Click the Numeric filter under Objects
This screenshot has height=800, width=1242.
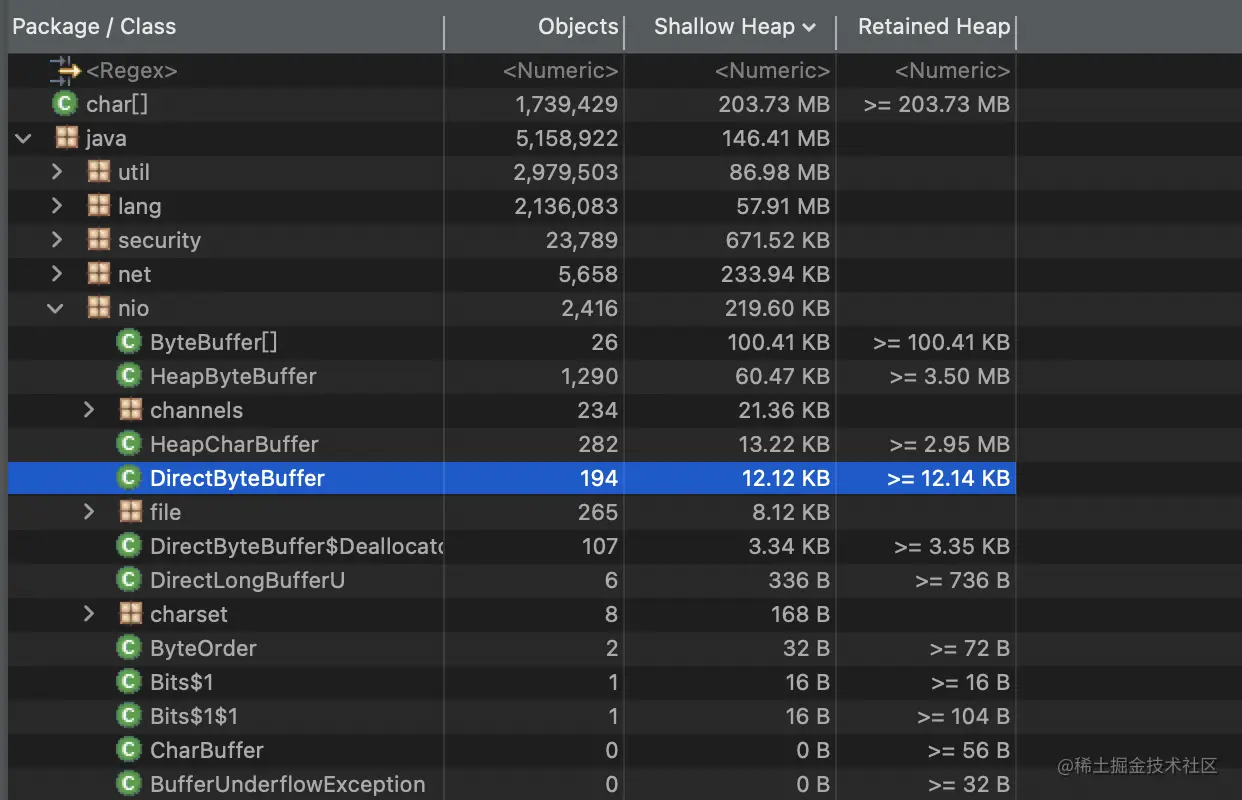click(560, 70)
